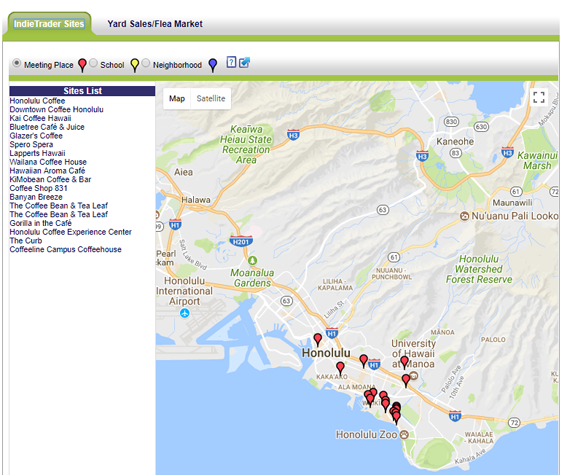Click Nu'uanu Pali Lookout marker icon

(464, 216)
